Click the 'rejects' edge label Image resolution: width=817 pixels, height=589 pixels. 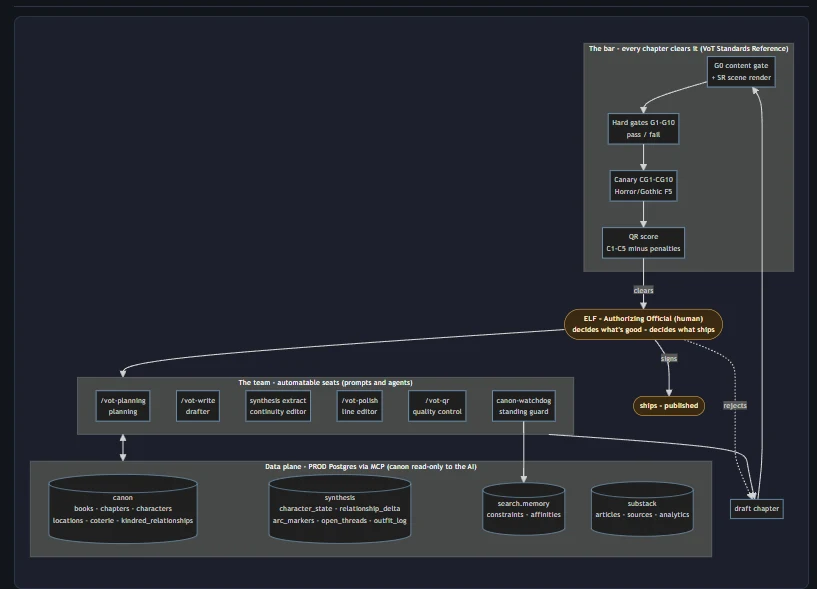(735, 406)
